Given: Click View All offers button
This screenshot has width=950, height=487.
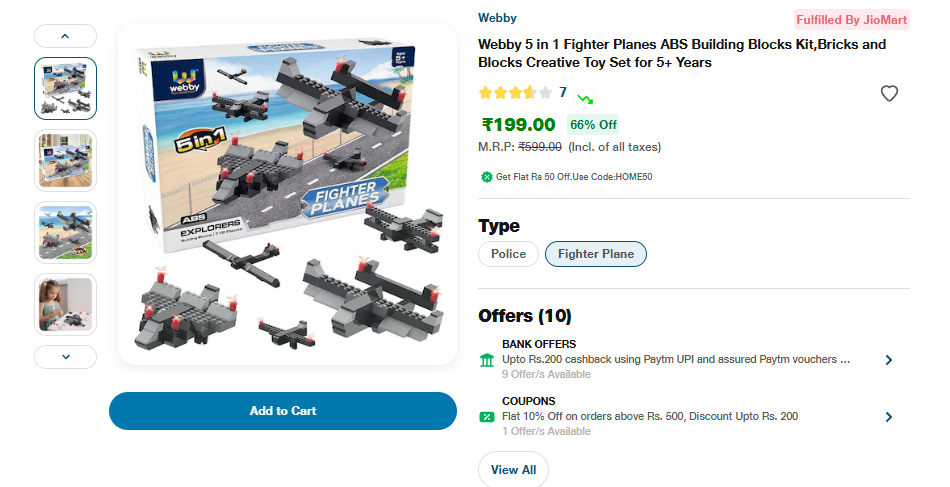Looking at the screenshot, I should coord(513,469).
